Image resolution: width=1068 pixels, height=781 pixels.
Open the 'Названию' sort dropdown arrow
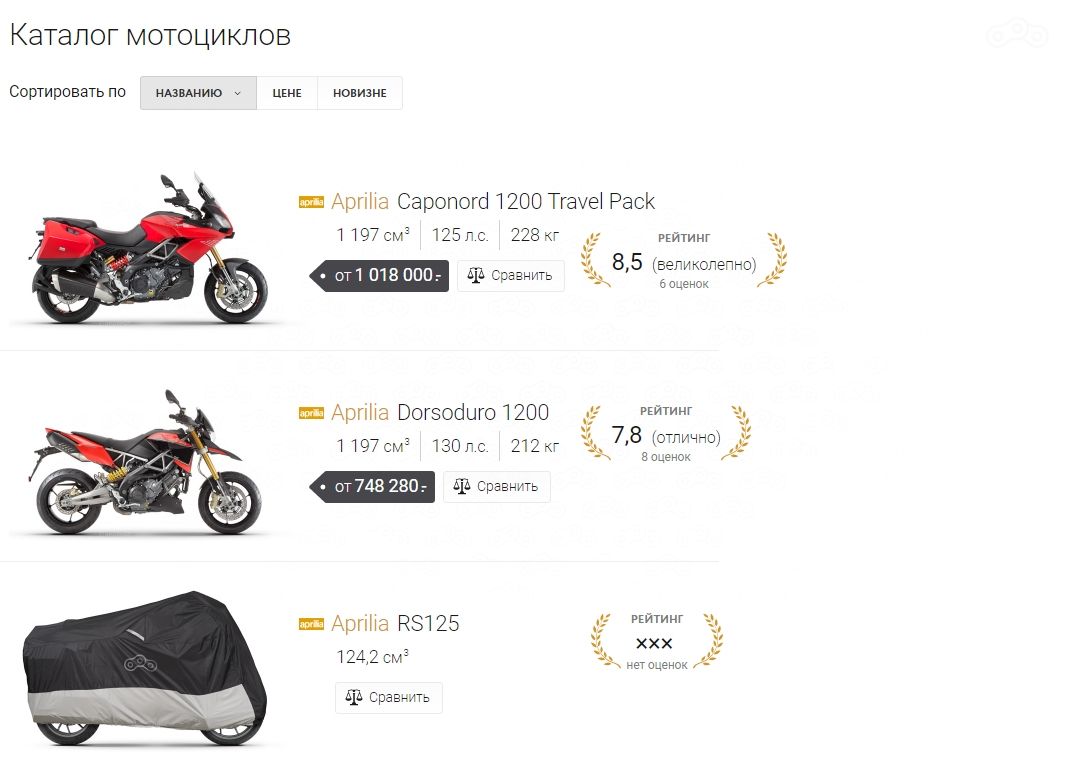pos(238,93)
